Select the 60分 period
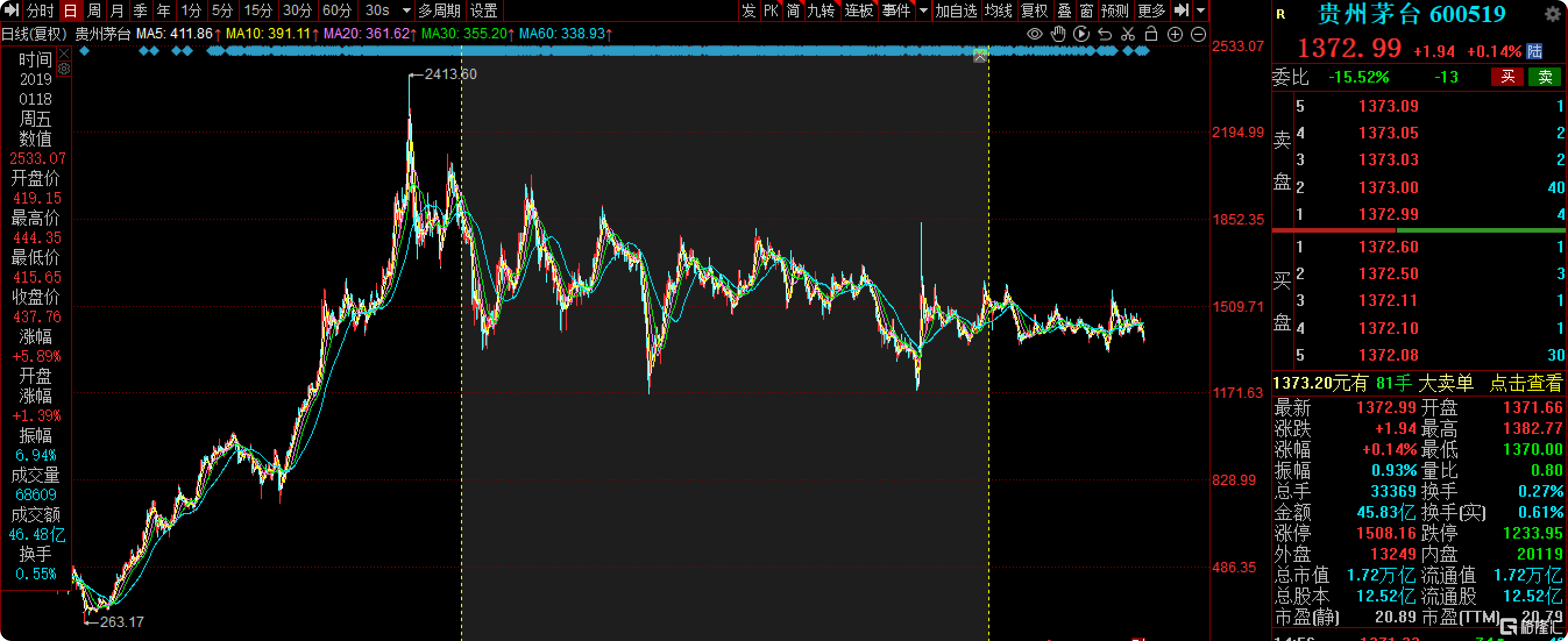Screen dimensions: 1568x641 336,10
